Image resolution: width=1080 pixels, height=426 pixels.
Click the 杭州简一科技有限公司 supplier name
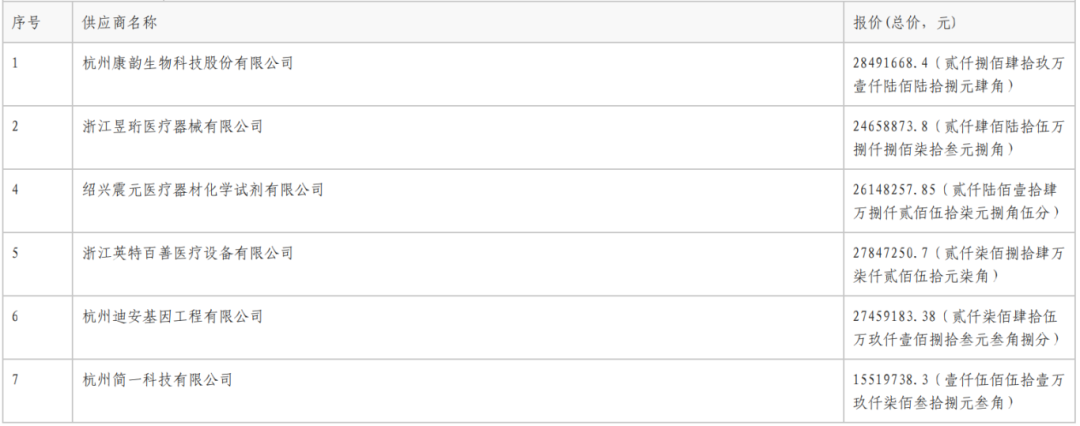pyautogui.click(x=157, y=380)
